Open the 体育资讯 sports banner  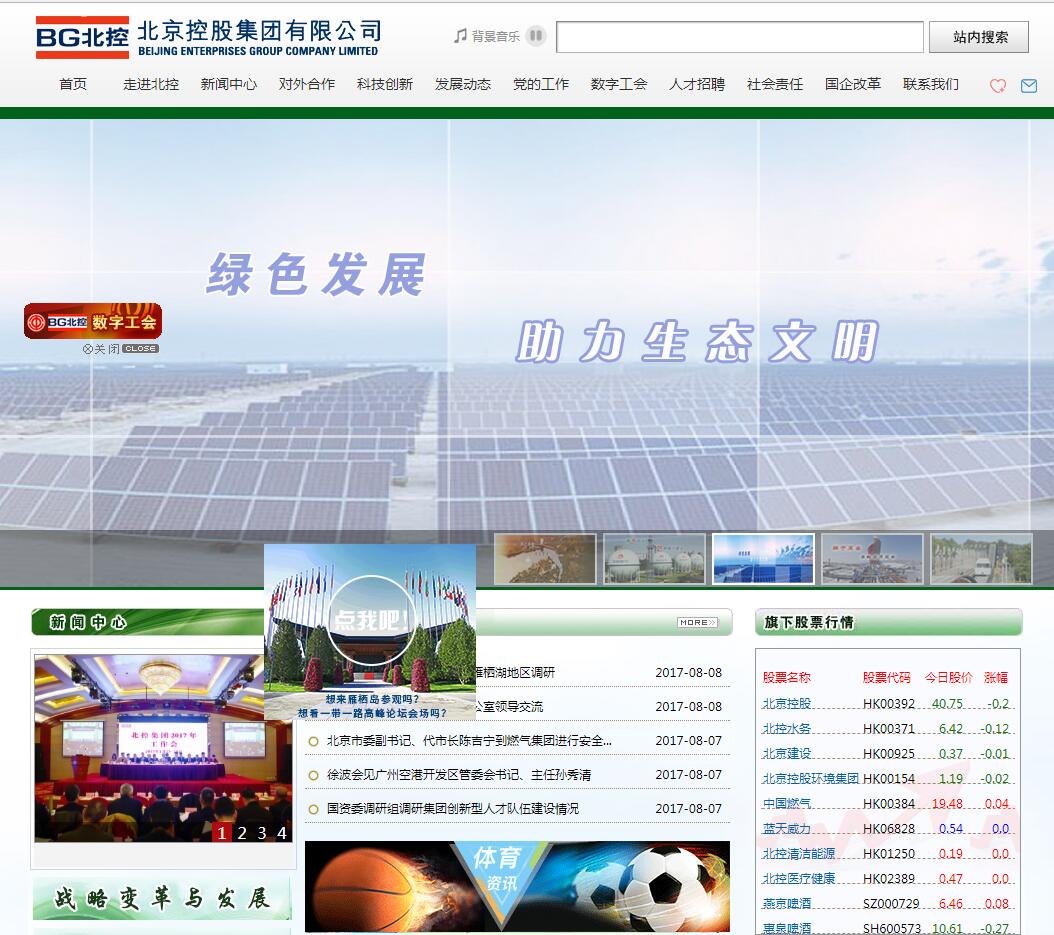pyautogui.click(x=517, y=886)
